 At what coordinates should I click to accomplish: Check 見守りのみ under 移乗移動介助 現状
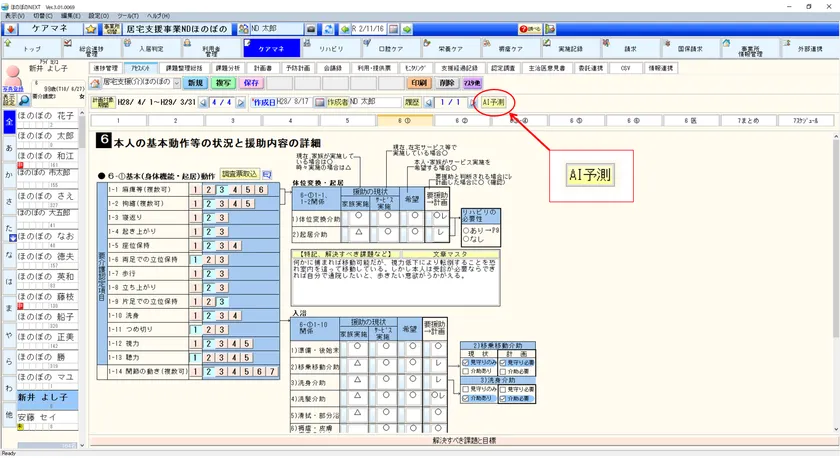coord(466,363)
